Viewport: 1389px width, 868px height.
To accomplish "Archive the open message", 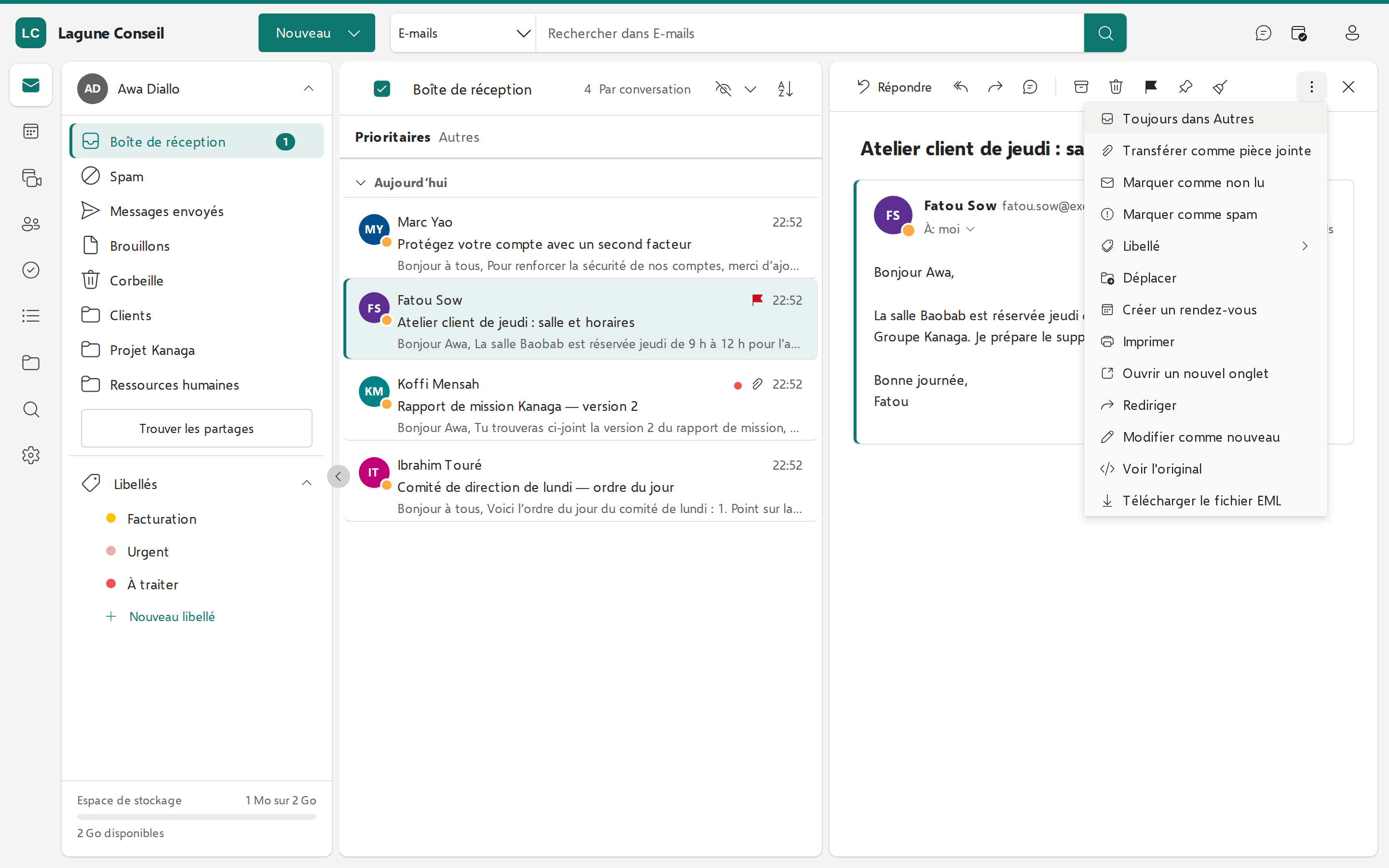I will pyautogui.click(x=1081, y=87).
